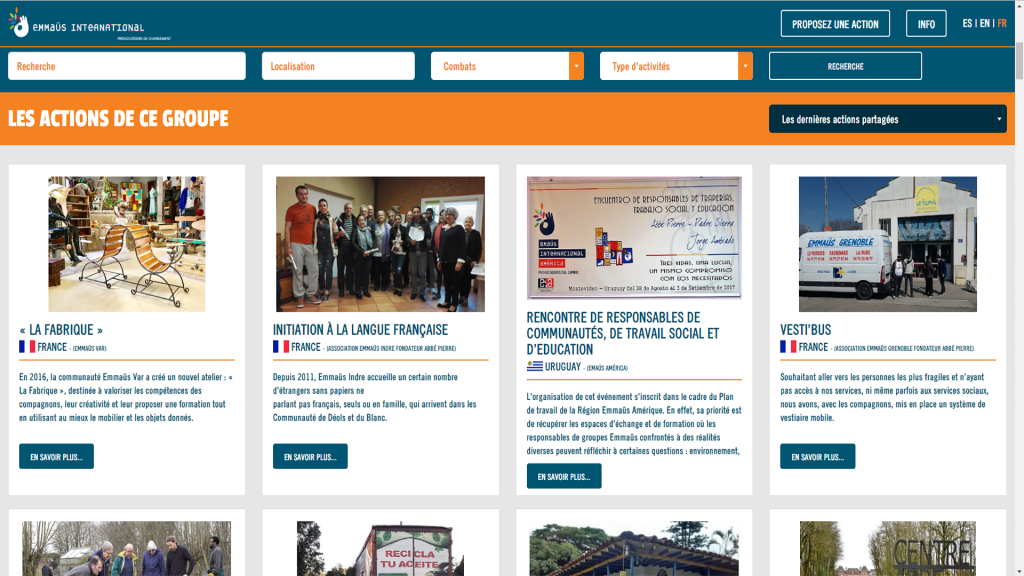Screen dimensions: 1024x576
Task: Open the Les dernières actions partagées sort dropdown
Action: 888,119
